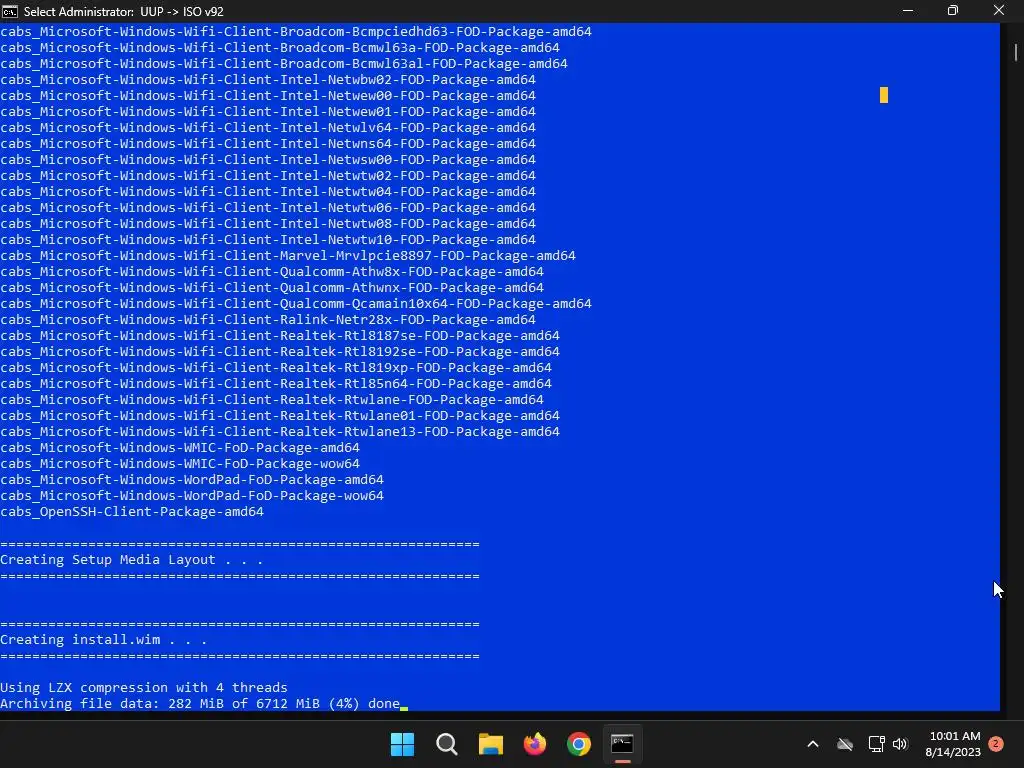Click line with Realtek-Rtl8187se package
1024x768 pixels.
click(280, 336)
